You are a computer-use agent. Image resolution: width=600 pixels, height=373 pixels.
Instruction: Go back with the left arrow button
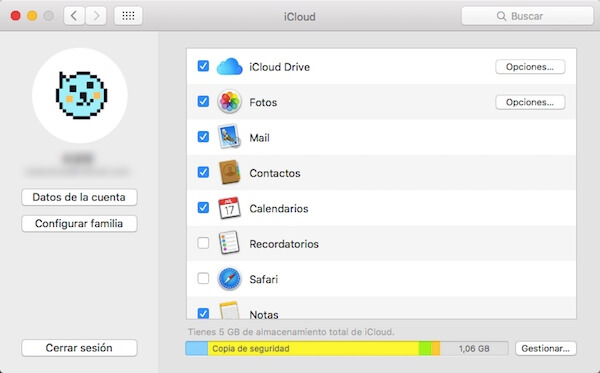click(x=74, y=16)
